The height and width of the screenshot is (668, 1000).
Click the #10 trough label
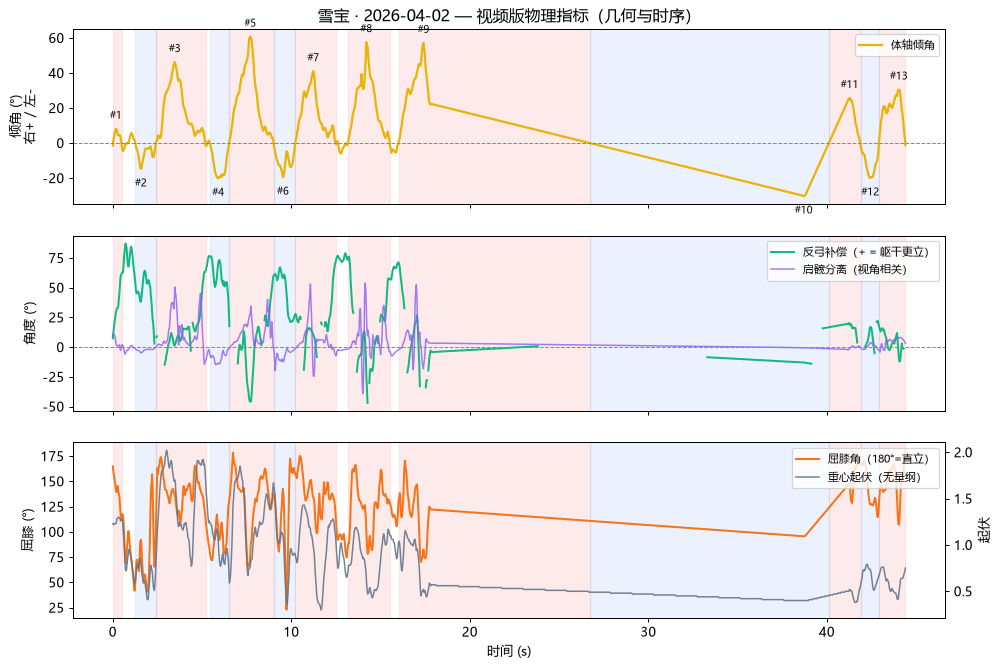pos(804,210)
